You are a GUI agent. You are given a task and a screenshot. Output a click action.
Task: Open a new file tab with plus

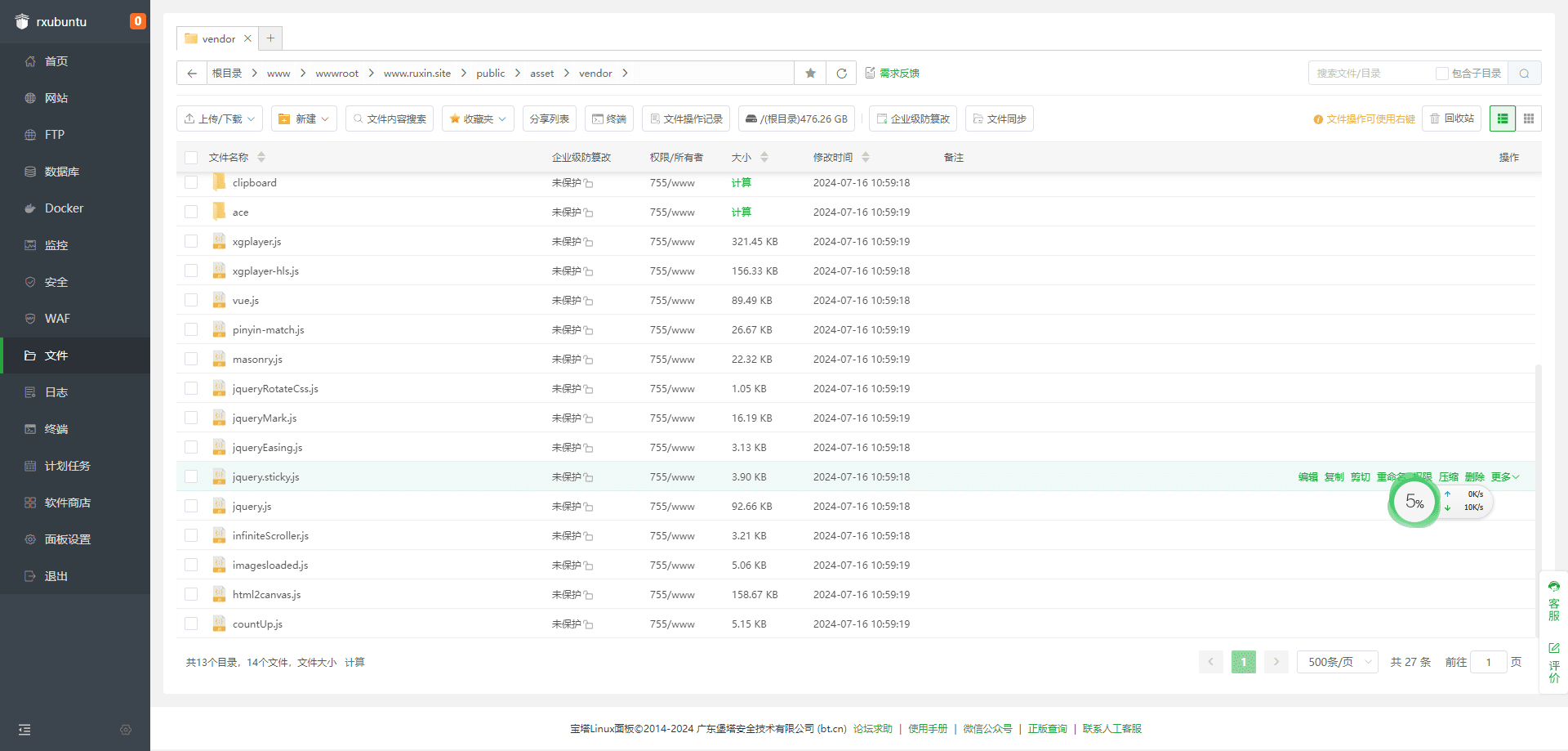tap(270, 38)
